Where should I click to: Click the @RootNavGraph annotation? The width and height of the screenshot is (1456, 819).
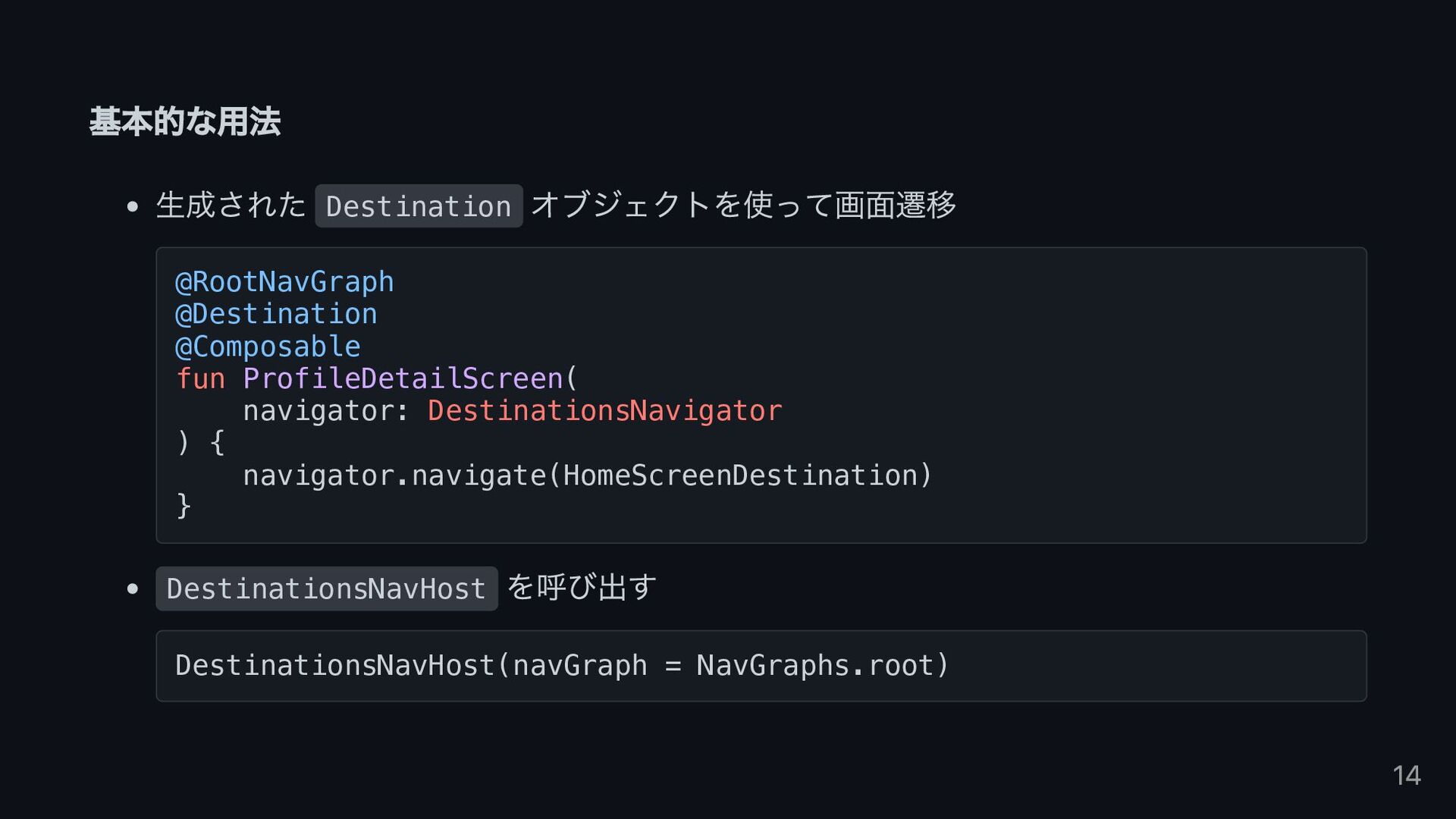(x=284, y=282)
